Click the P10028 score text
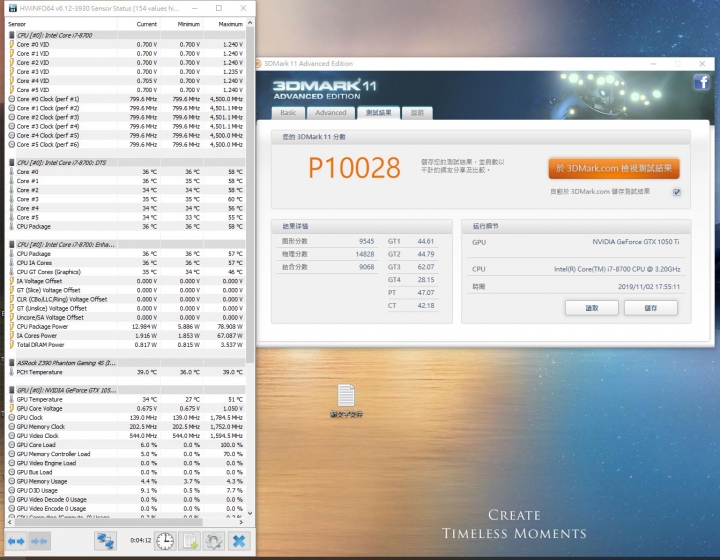Viewport: 720px width, 560px height. point(354,168)
